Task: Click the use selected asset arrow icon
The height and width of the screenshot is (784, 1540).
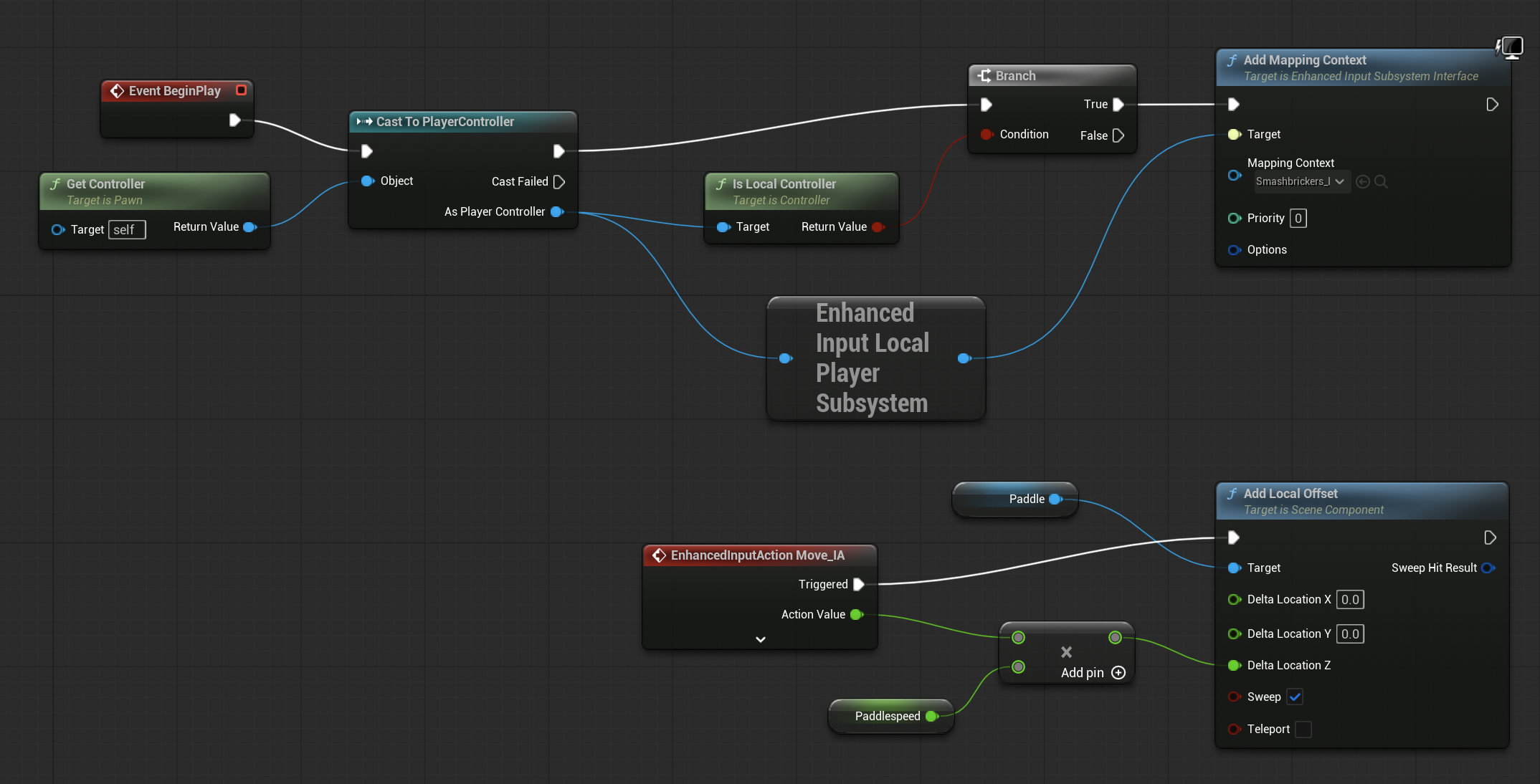Action: point(1363,182)
